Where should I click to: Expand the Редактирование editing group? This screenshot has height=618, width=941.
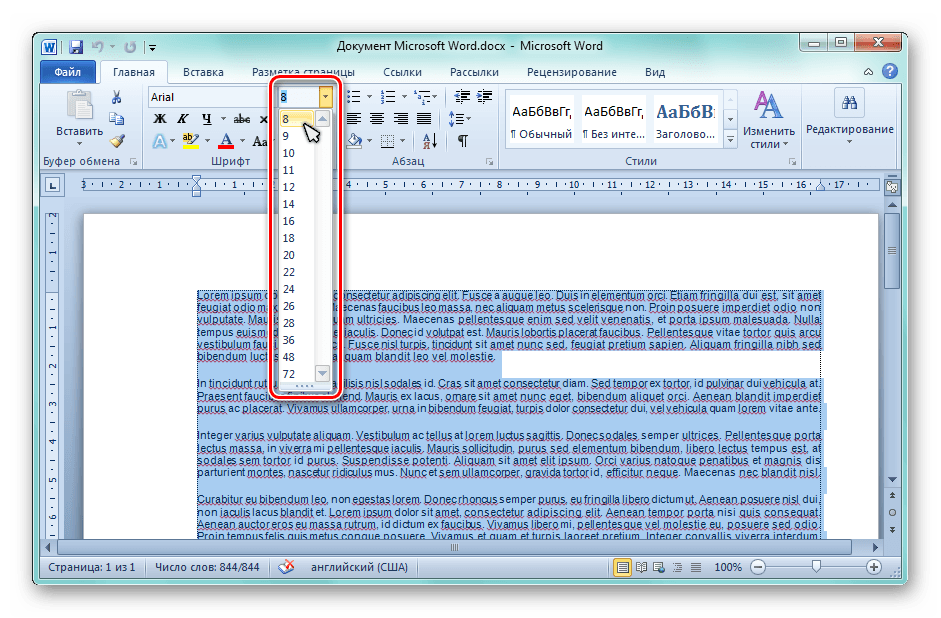(x=850, y=116)
